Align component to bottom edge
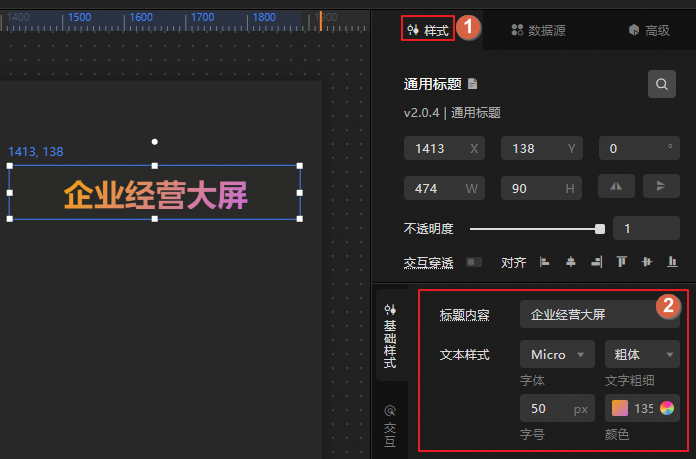The height and width of the screenshot is (459, 696). [672, 262]
